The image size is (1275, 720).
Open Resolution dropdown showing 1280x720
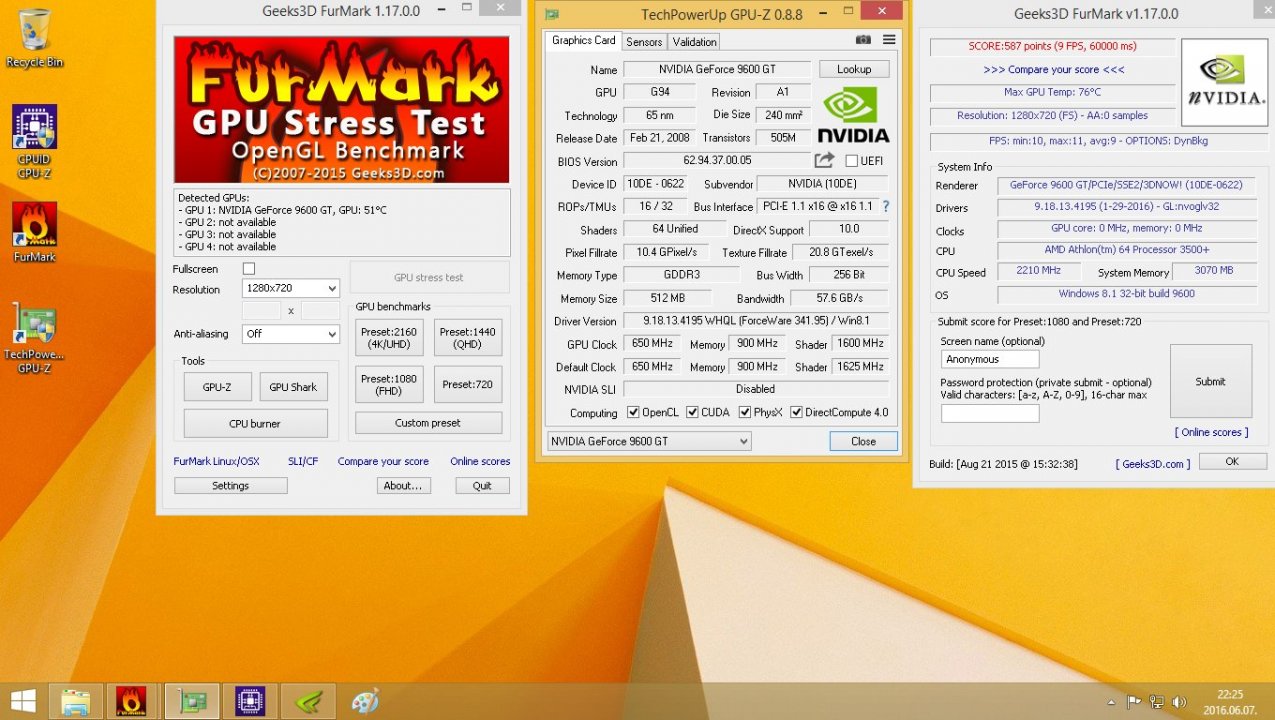(x=291, y=289)
